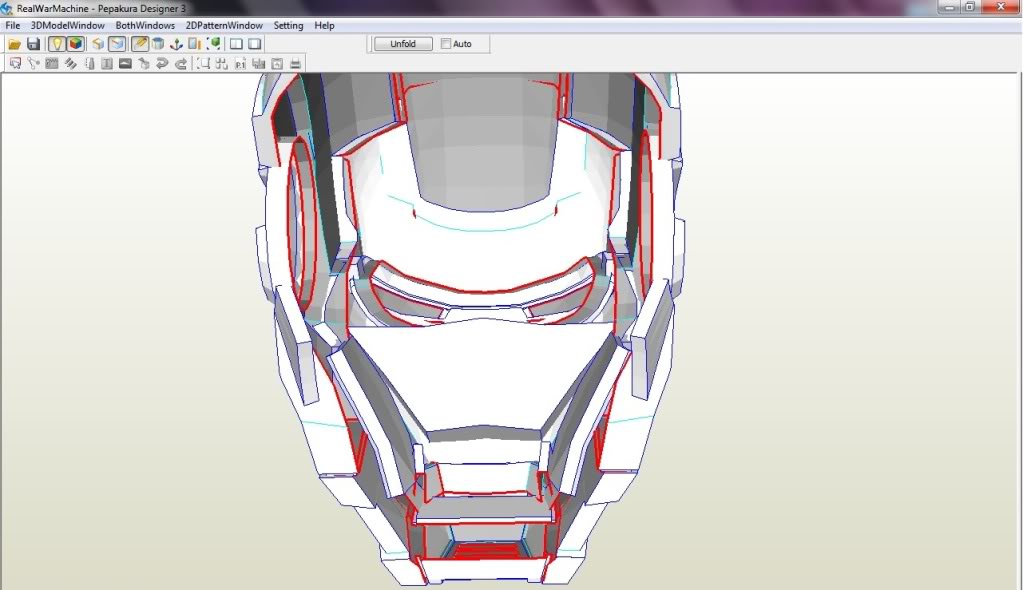
Task: Expand the BothWindows menu
Action: point(145,25)
